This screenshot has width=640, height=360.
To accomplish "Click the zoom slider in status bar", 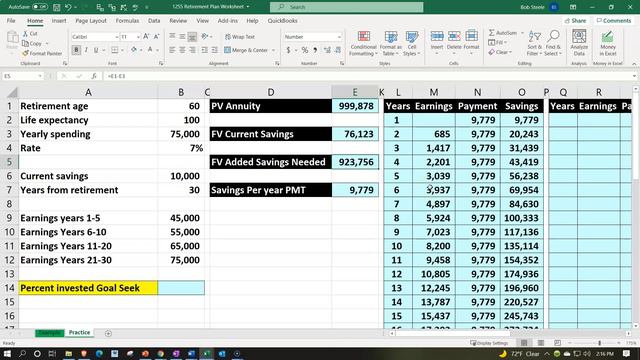I will [x=599, y=343].
